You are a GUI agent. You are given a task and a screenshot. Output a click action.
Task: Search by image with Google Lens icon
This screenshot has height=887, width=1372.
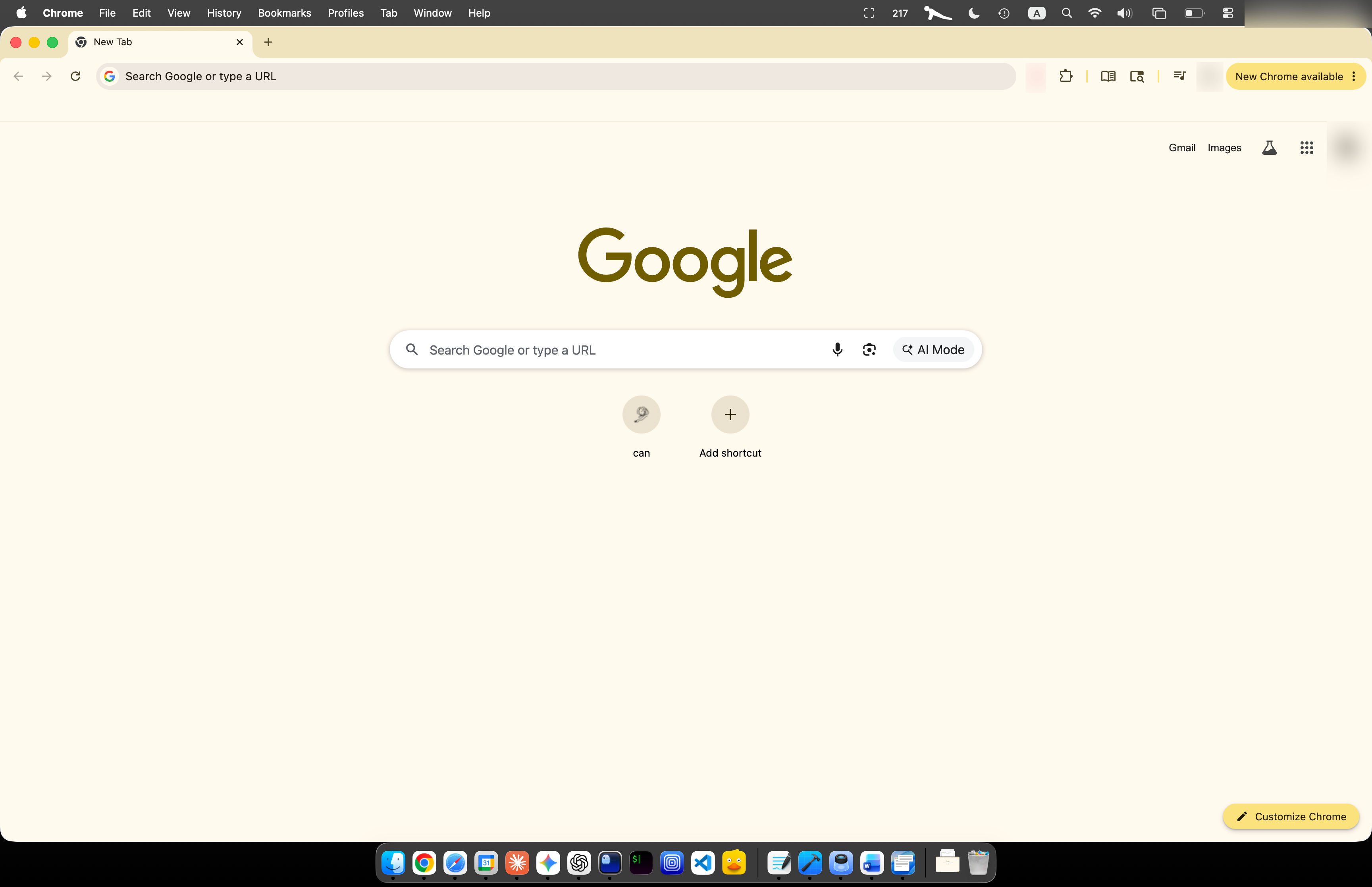[869, 350]
